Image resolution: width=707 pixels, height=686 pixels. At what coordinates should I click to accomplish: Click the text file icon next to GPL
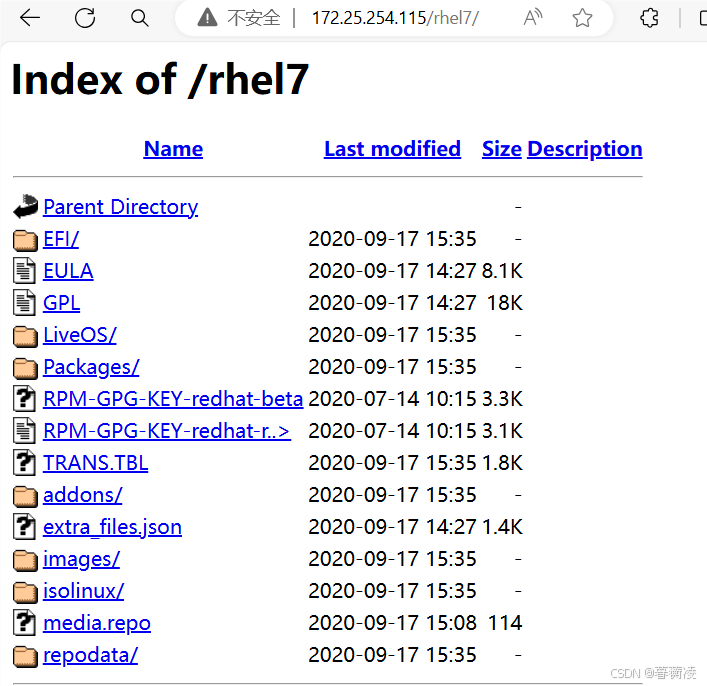tap(24, 303)
